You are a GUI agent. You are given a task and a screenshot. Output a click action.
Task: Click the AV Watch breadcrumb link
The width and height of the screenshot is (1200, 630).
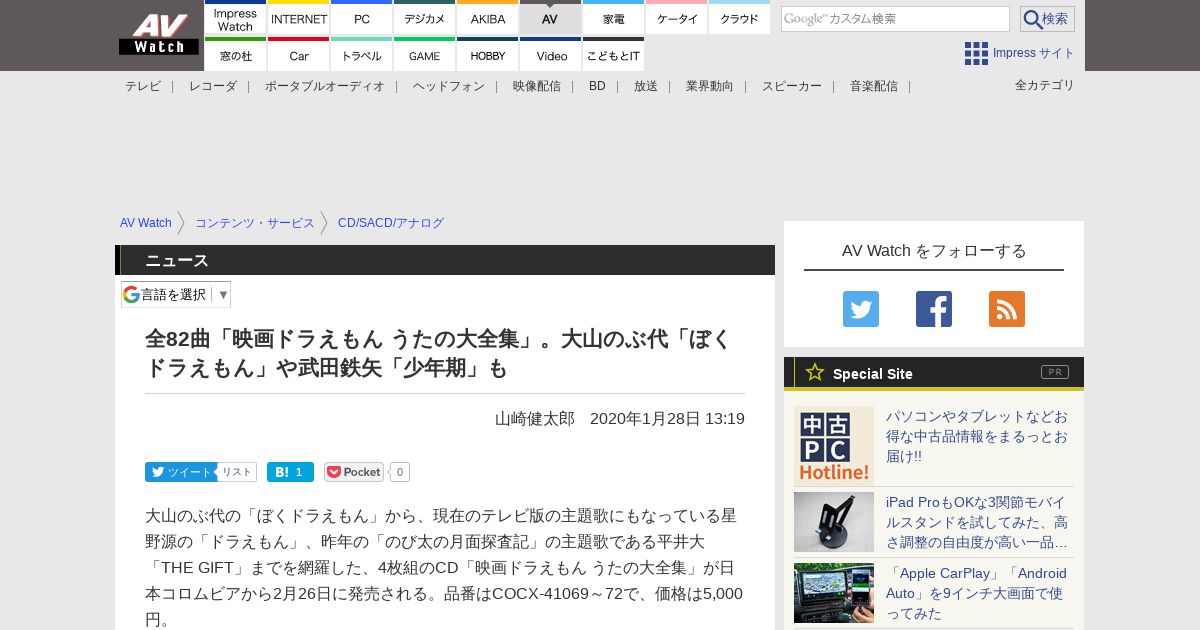(146, 223)
